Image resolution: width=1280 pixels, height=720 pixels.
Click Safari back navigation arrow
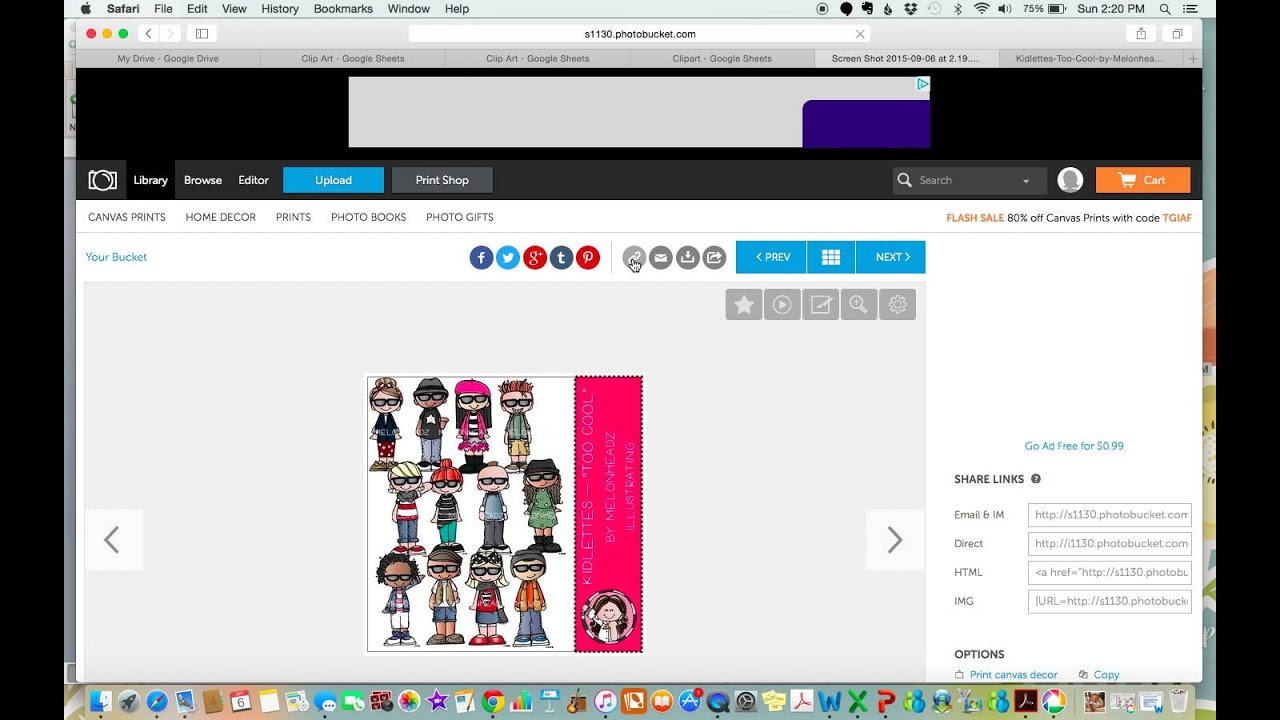click(x=148, y=34)
